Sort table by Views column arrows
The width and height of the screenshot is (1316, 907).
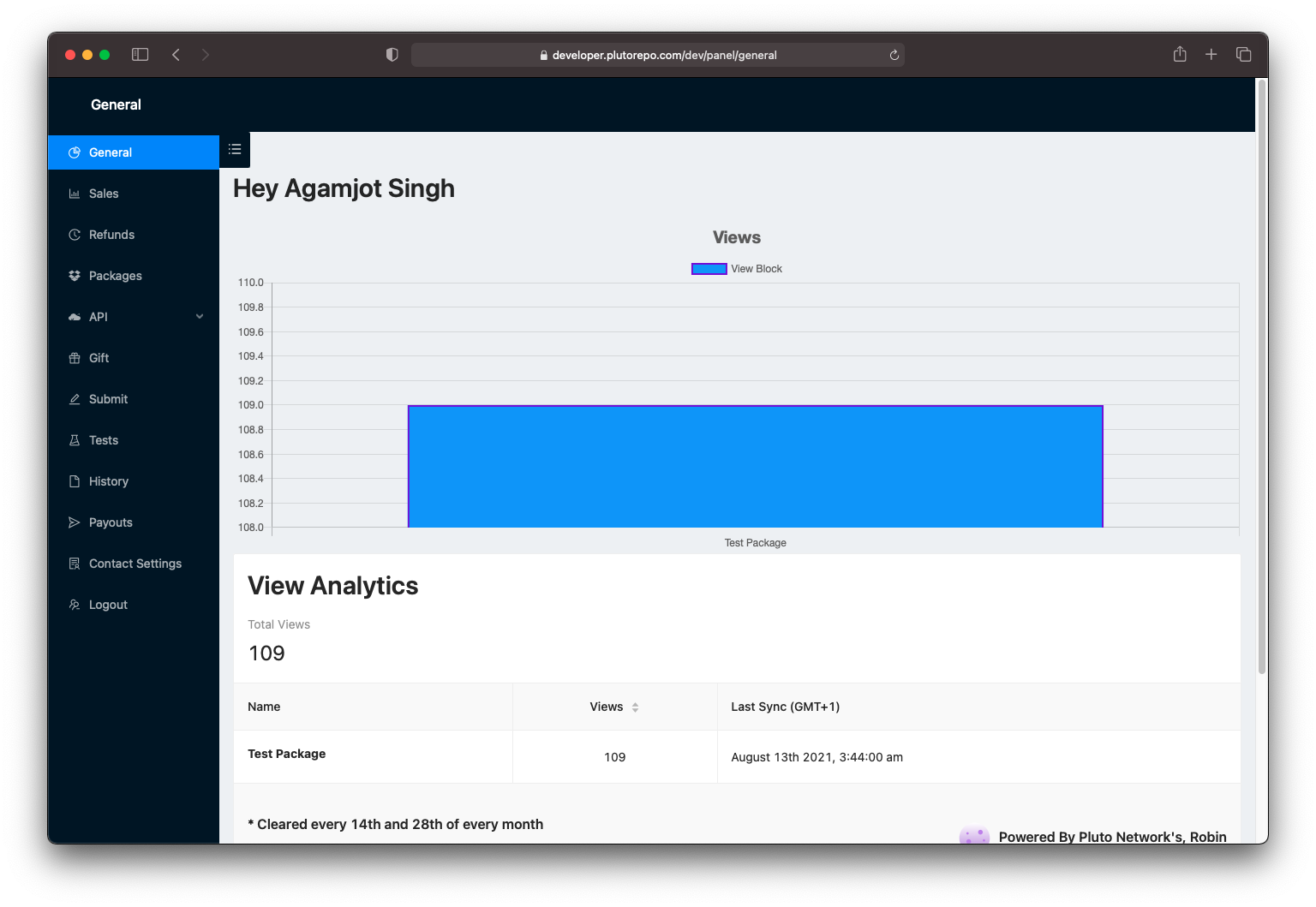click(x=635, y=707)
